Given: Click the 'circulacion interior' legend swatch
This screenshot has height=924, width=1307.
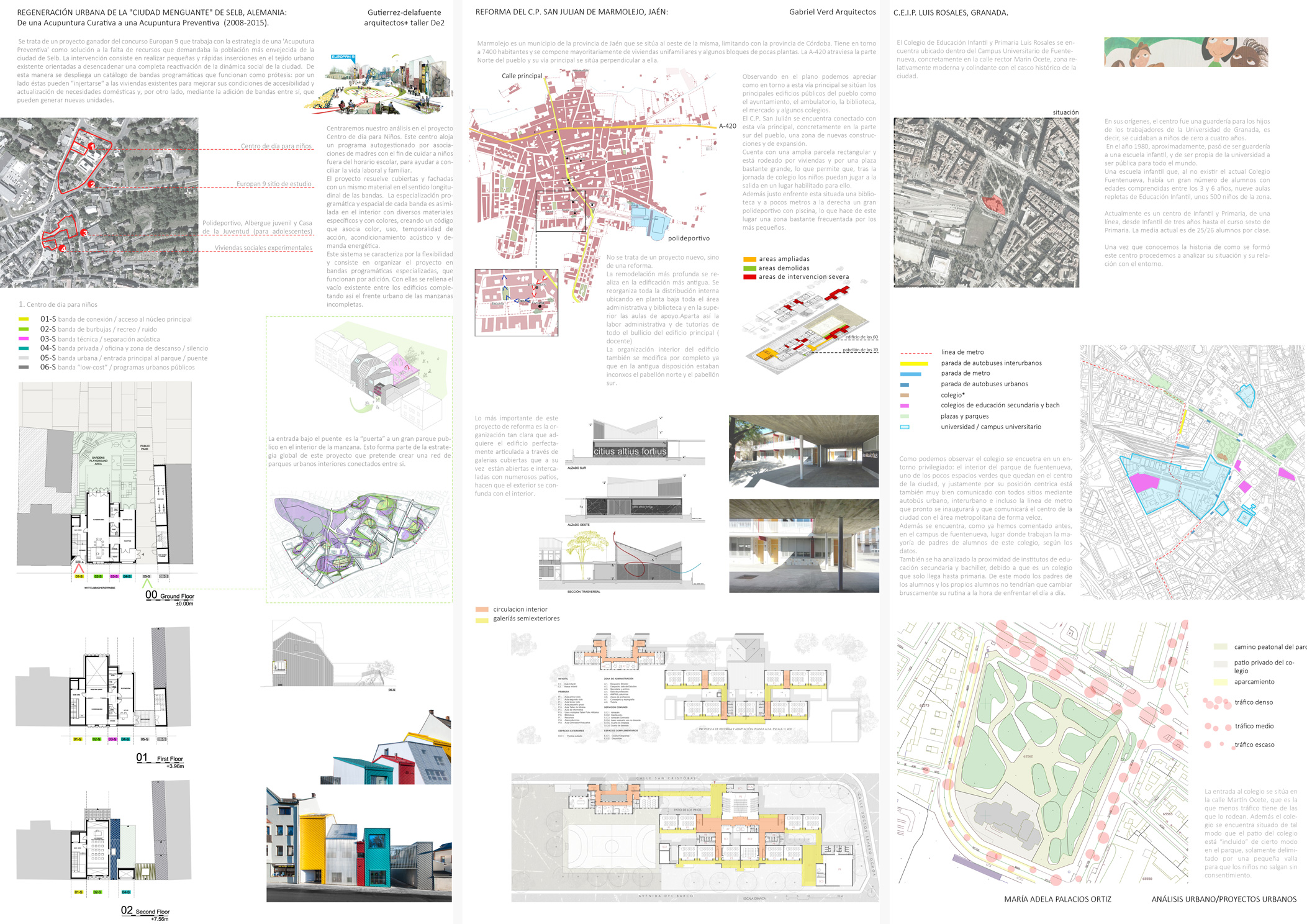Looking at the screenshot, I should tap(482, 610).
